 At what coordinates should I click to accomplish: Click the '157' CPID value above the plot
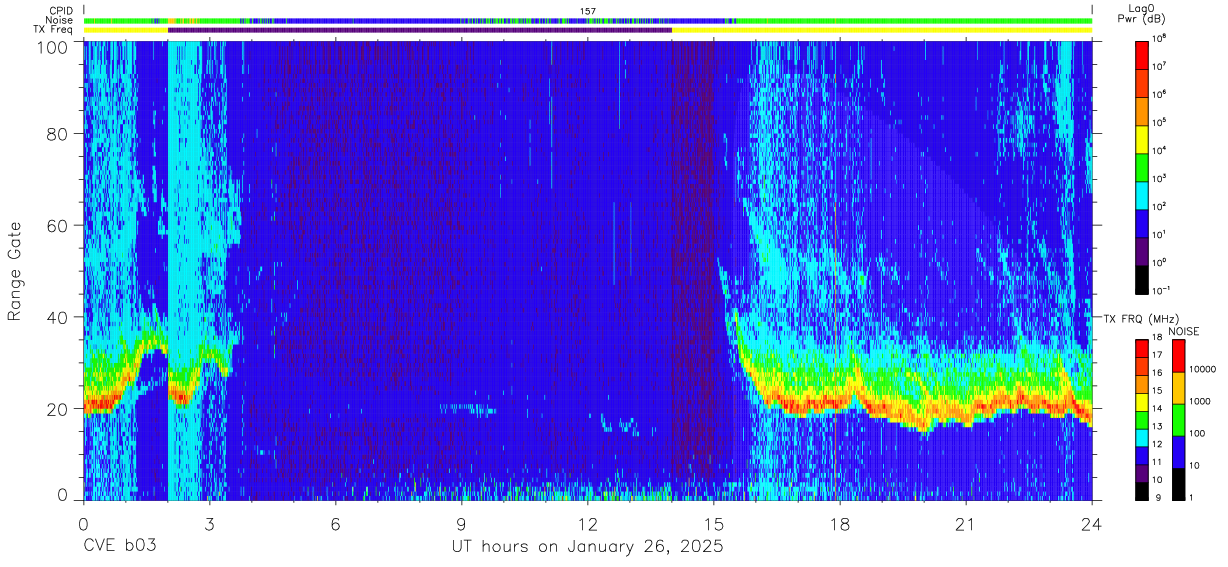coord(587,11)
